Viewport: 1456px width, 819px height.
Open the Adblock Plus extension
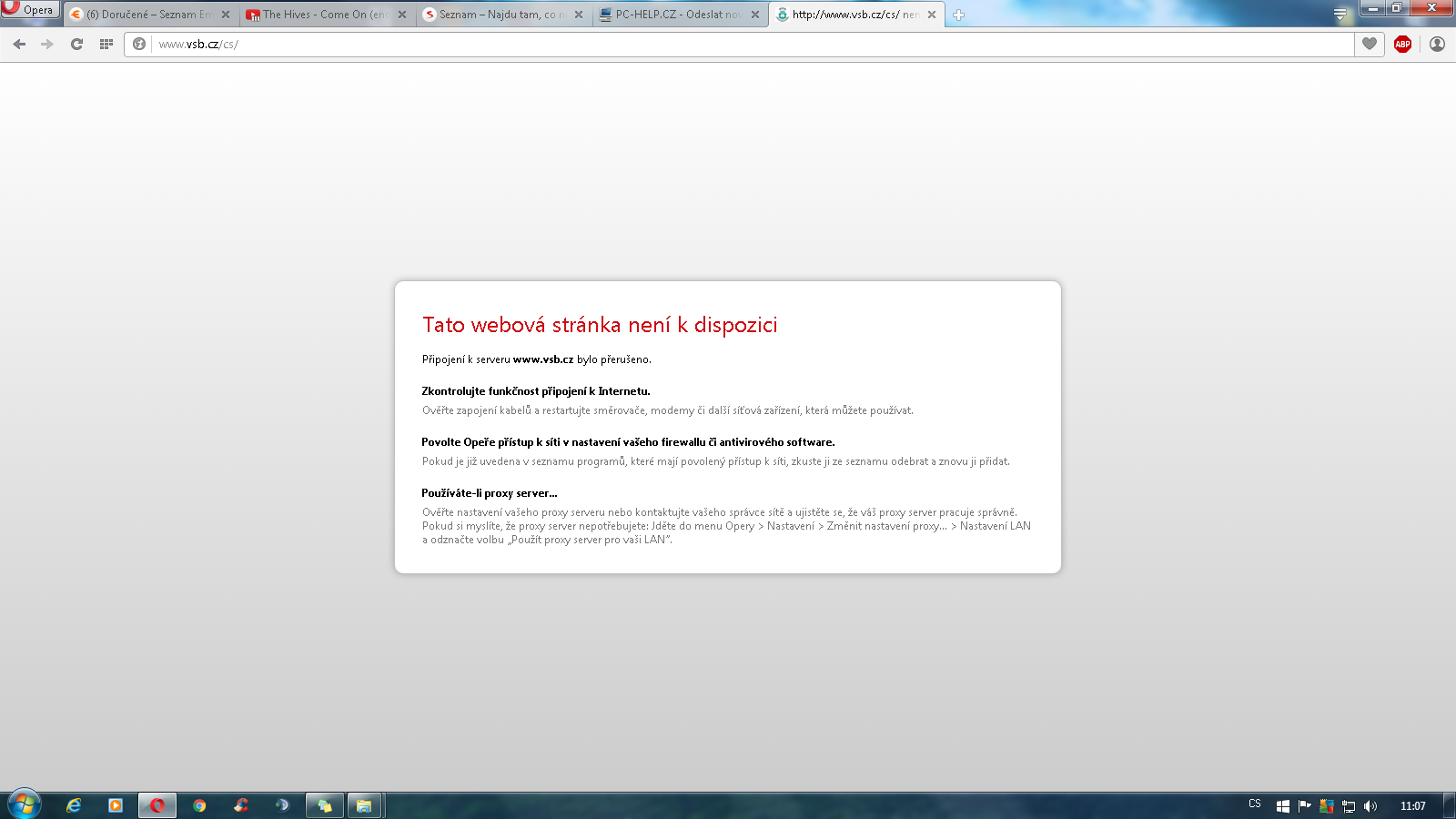(x=1402, y=44)
